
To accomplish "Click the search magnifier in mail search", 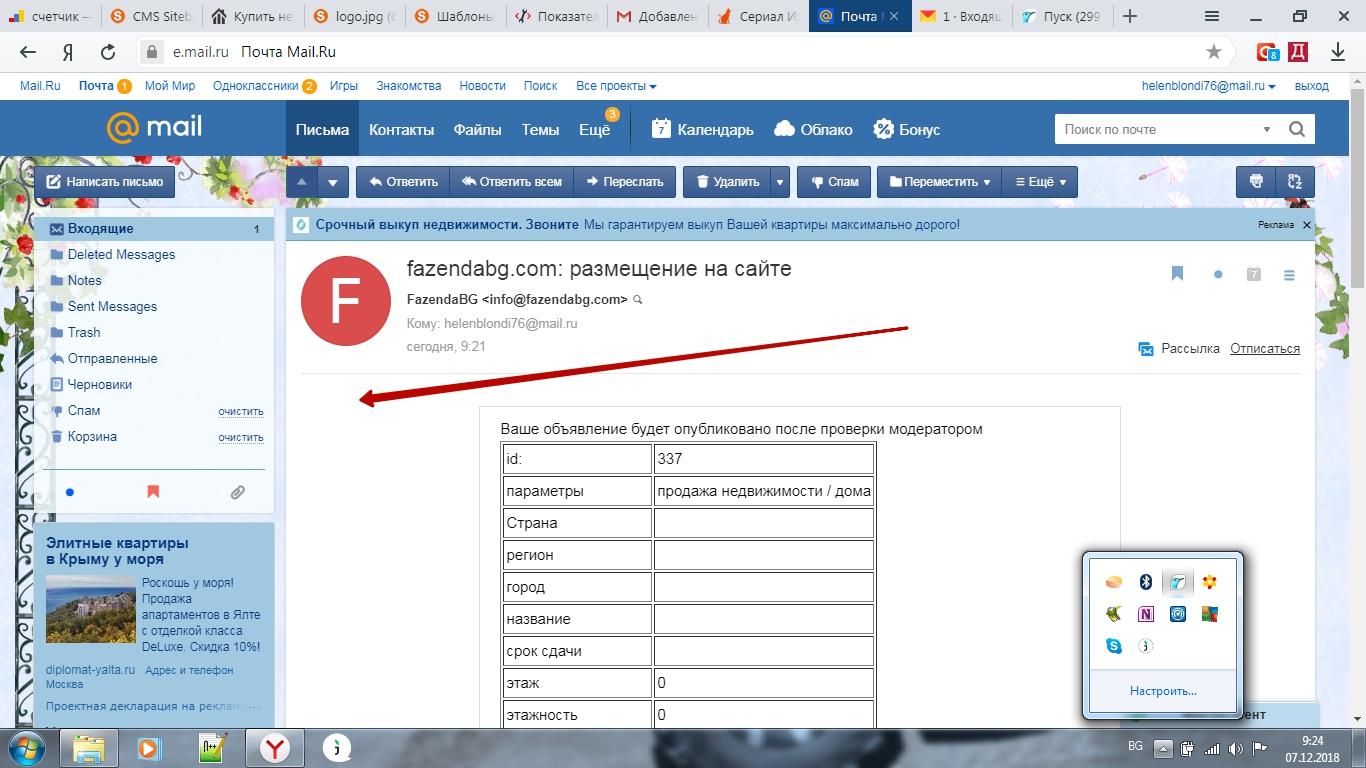I will [x=1297, y=129].
